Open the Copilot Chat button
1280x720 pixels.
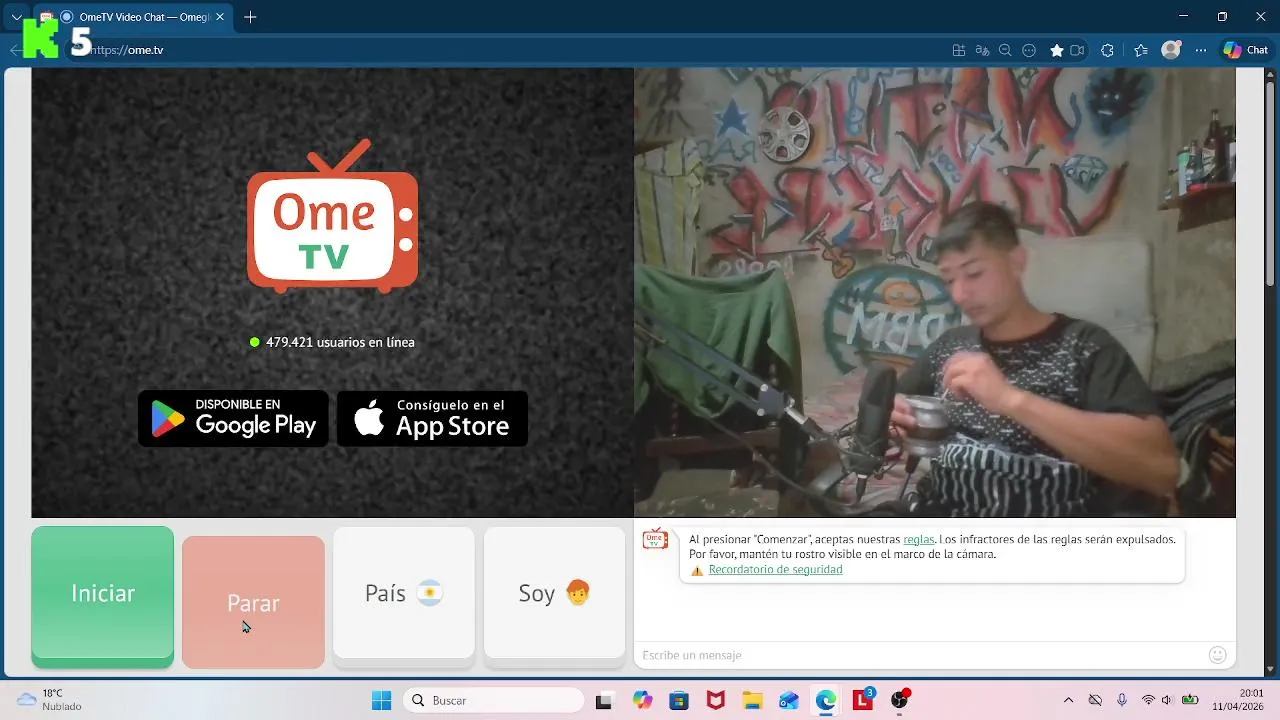click(x=1245, y=50)
